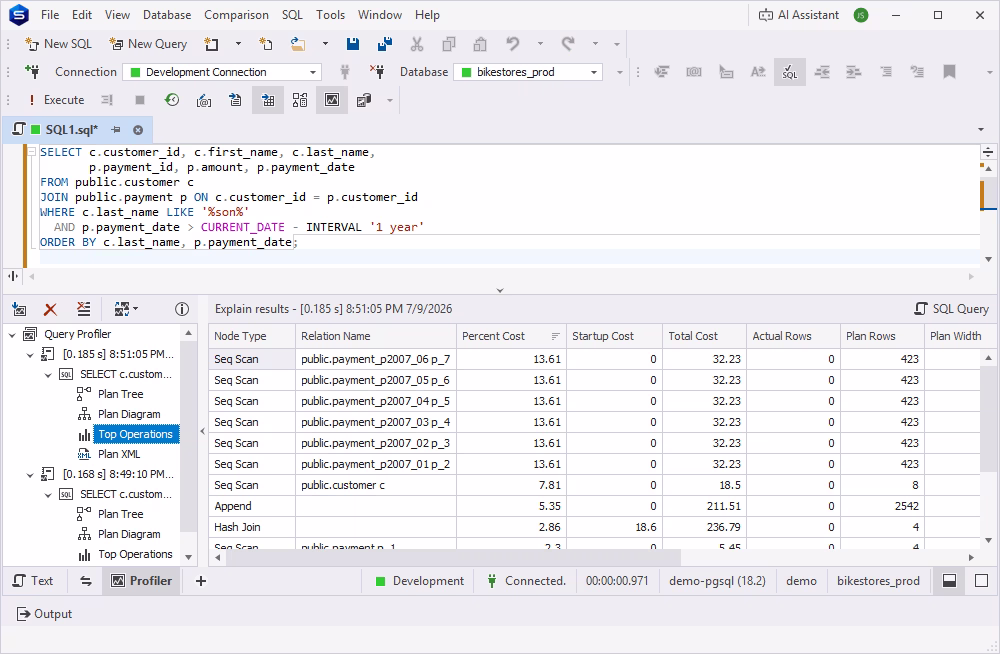The height and width of the screenshot is (654, 1000).
Task: Click the New Connection plug icon
Action: click(32, 71)
